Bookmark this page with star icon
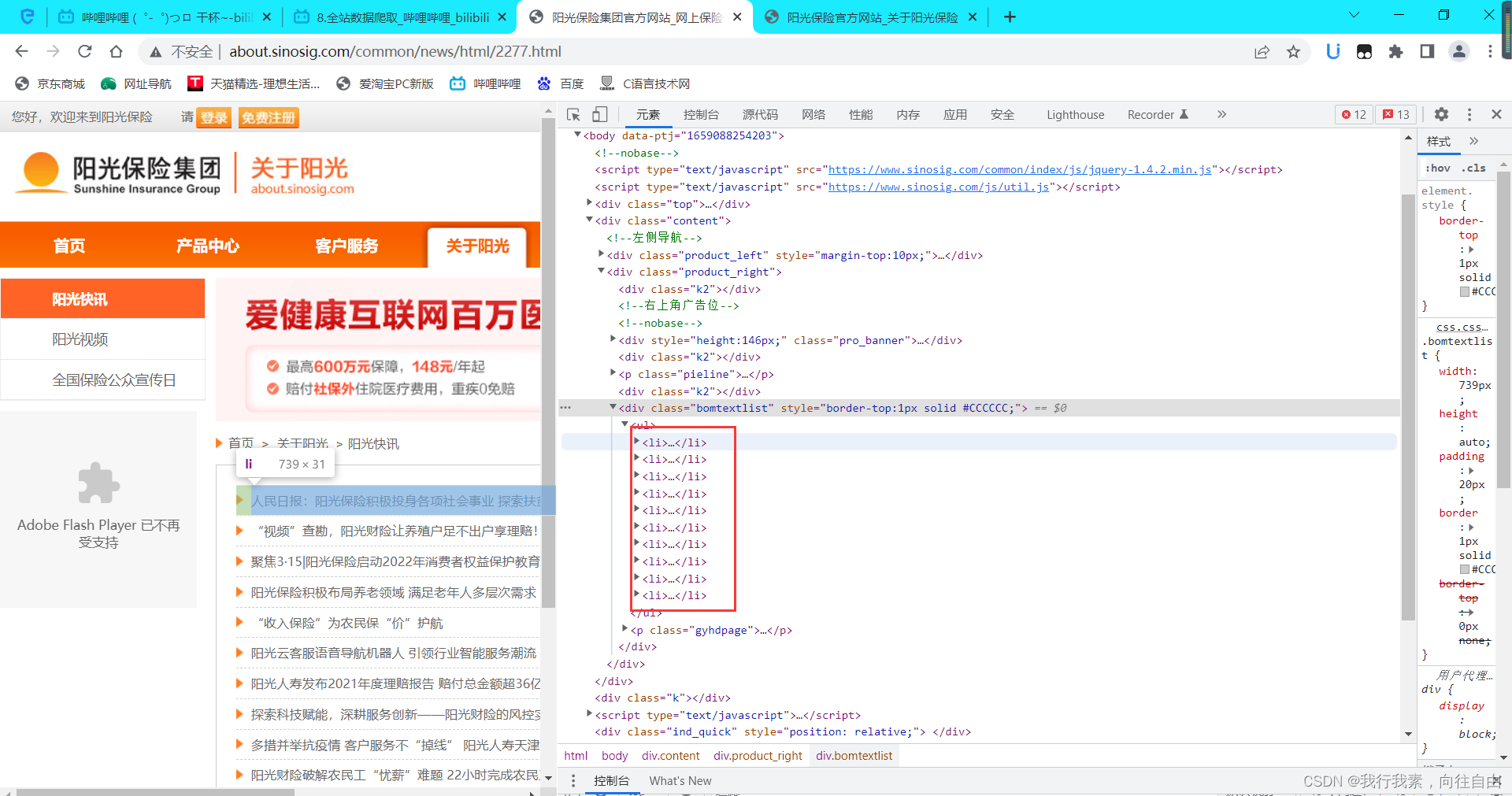Screen dimensions: 1512x796 click(1293, 51)
